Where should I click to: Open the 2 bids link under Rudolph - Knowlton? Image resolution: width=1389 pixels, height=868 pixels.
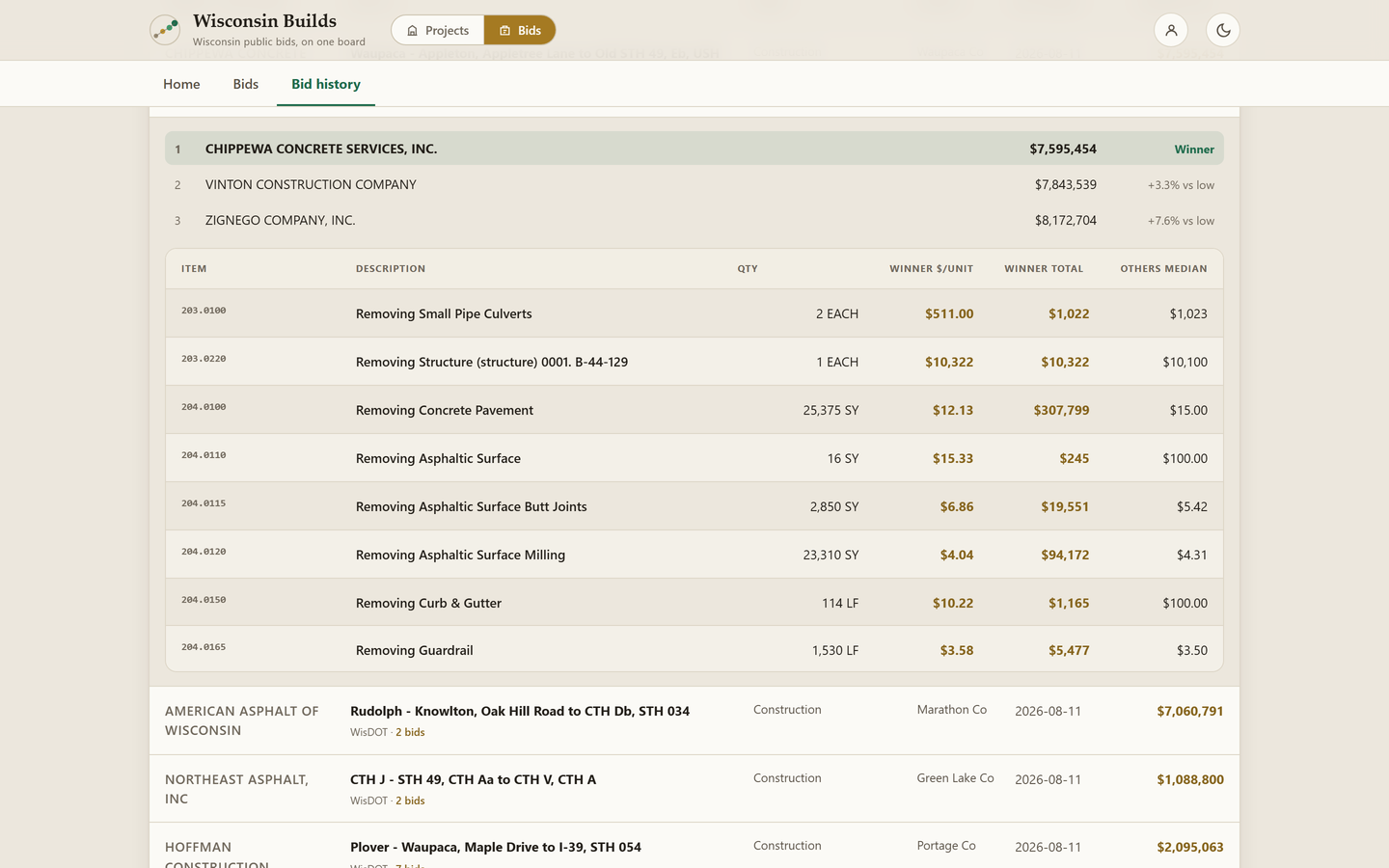pos(410,732)
